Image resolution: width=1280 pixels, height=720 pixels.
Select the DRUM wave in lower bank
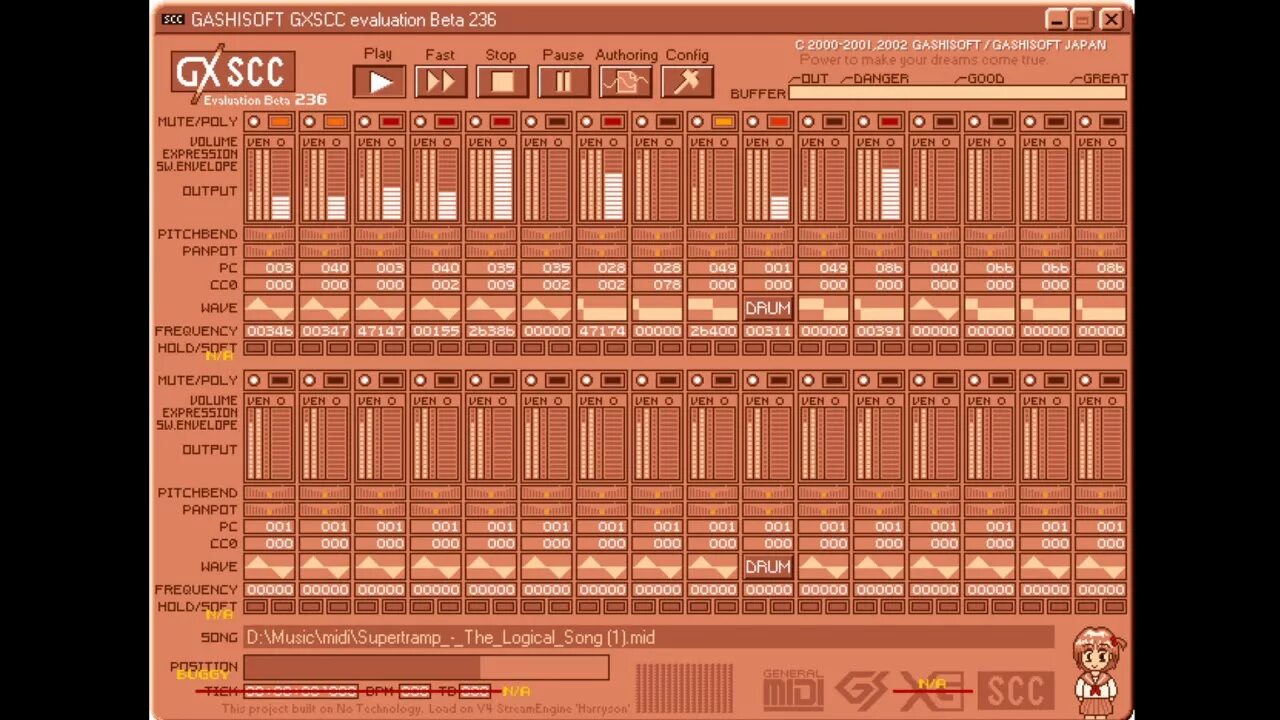[x=768, y=567]
